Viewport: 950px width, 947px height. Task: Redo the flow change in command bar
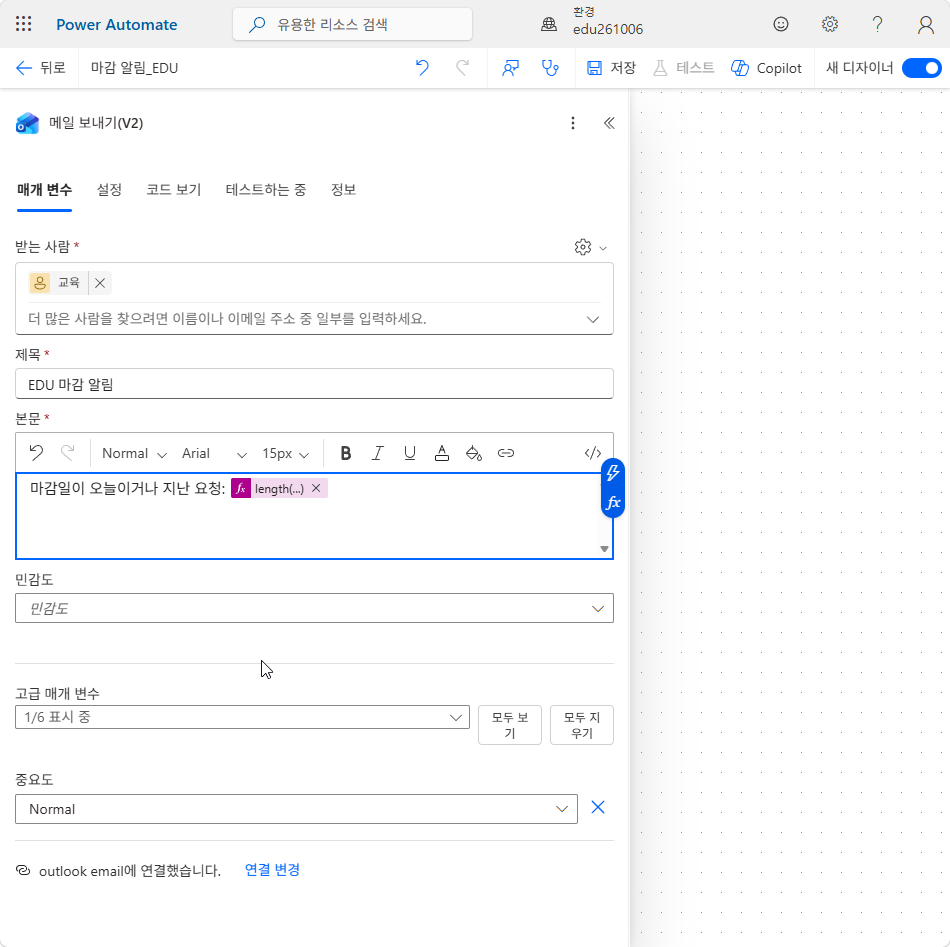tap(462, 68)
